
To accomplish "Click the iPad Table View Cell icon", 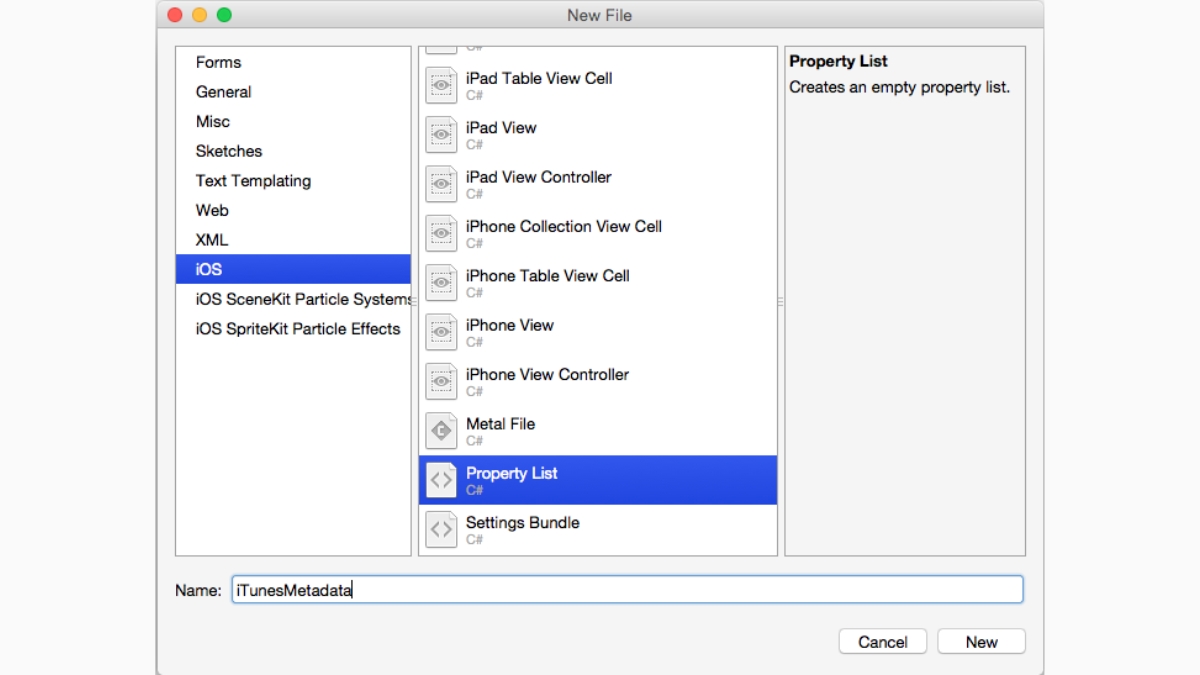I will [x=441, y=86].
